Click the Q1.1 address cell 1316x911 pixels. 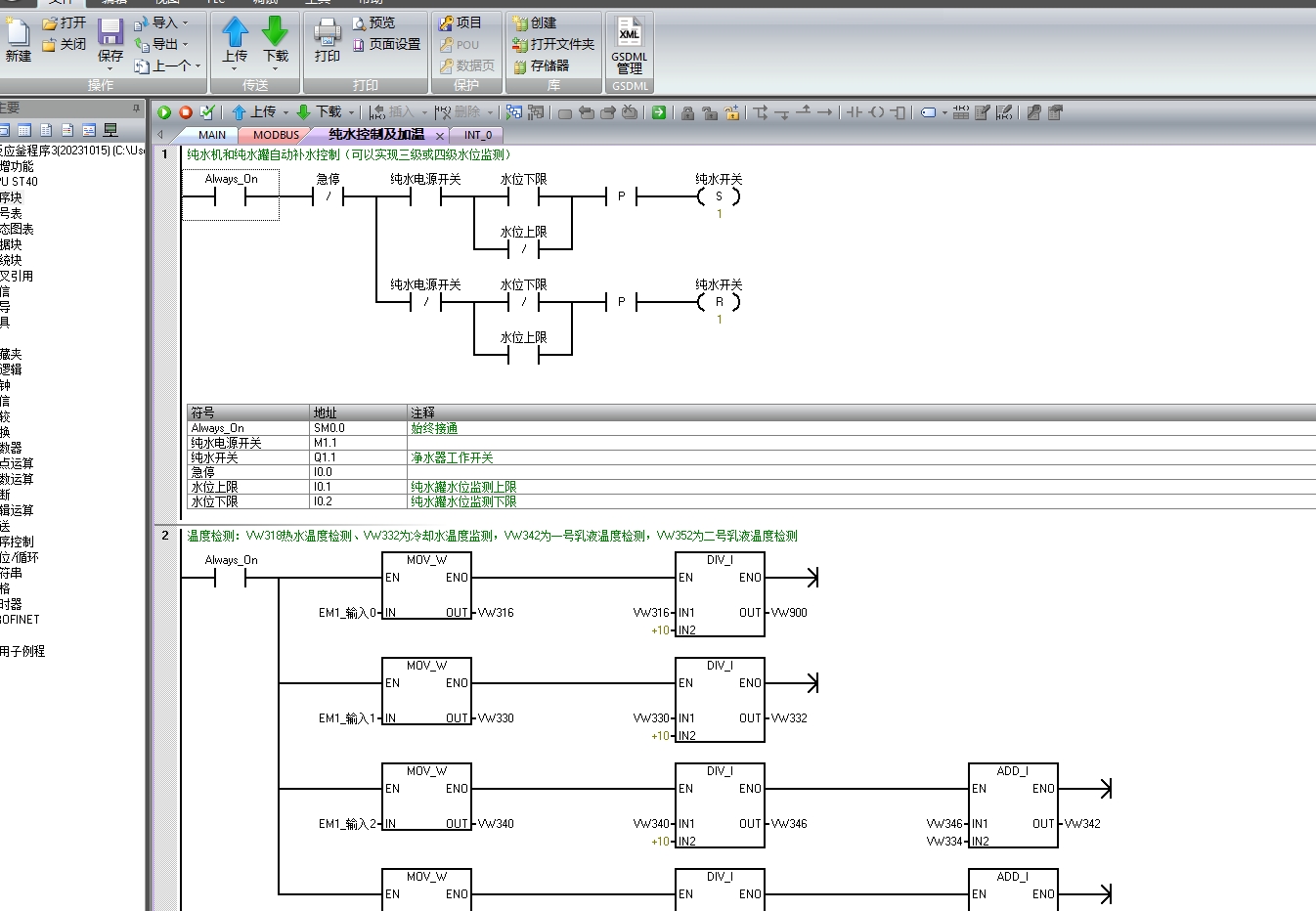coord(358,457)
